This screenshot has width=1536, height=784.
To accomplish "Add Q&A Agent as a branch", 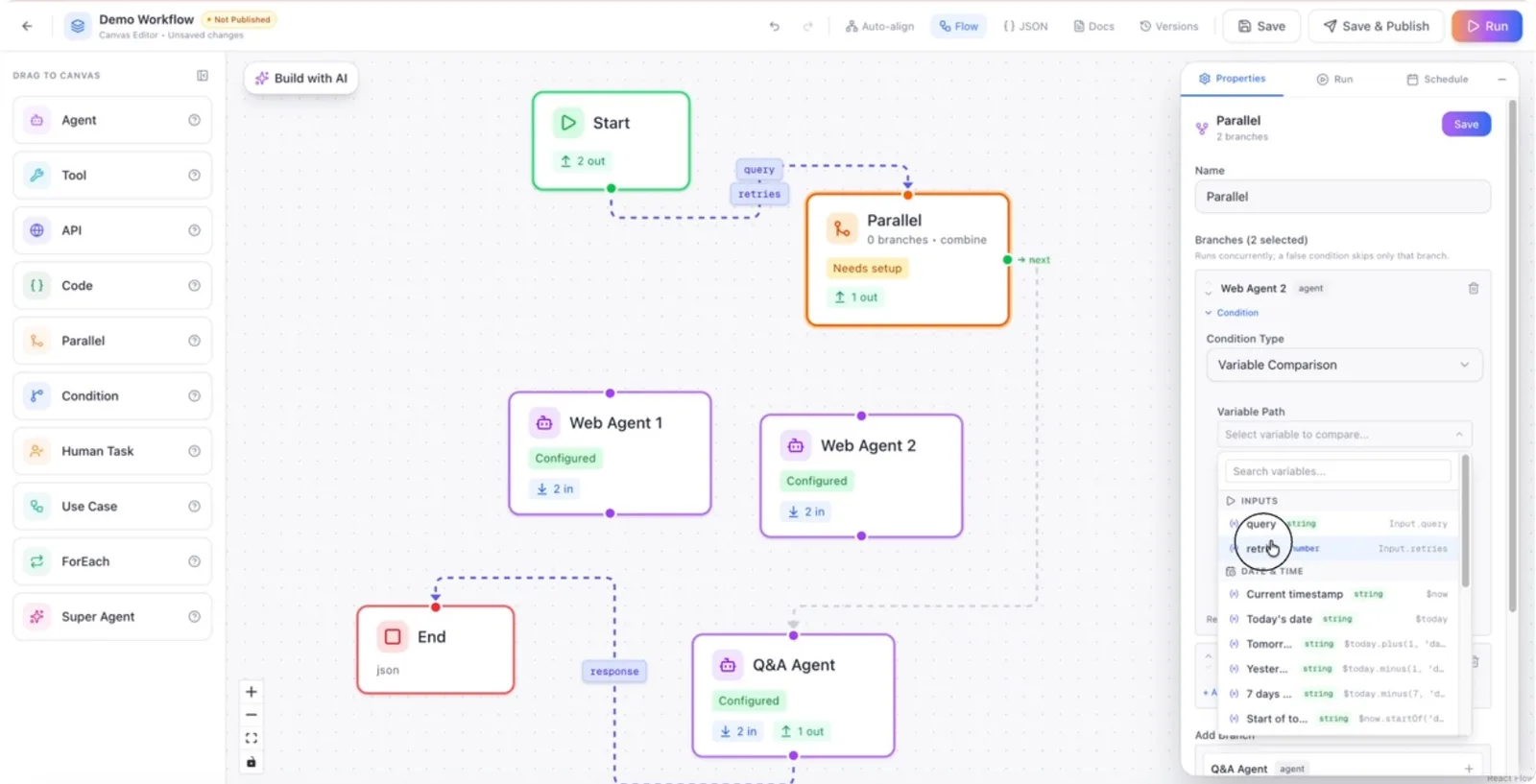I will tap(1469, 769).
